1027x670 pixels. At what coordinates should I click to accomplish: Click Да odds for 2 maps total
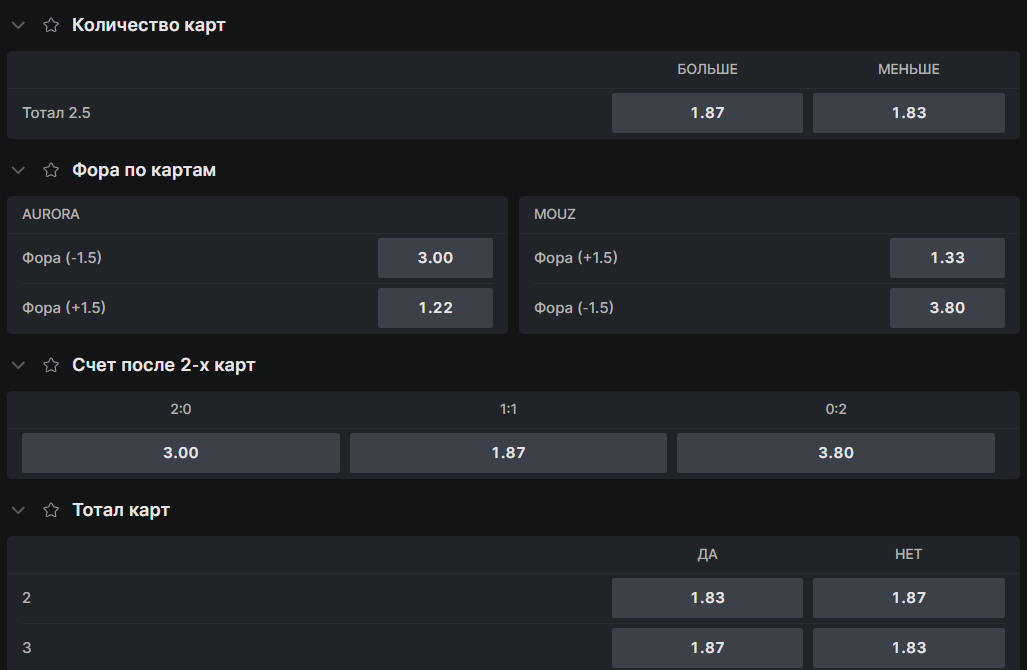707,598
